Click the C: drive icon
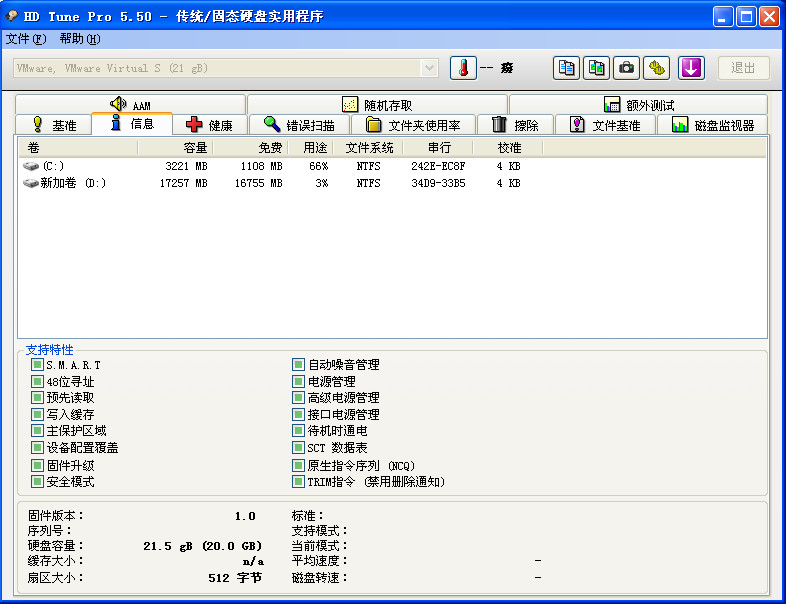 (x=31, y=166)
